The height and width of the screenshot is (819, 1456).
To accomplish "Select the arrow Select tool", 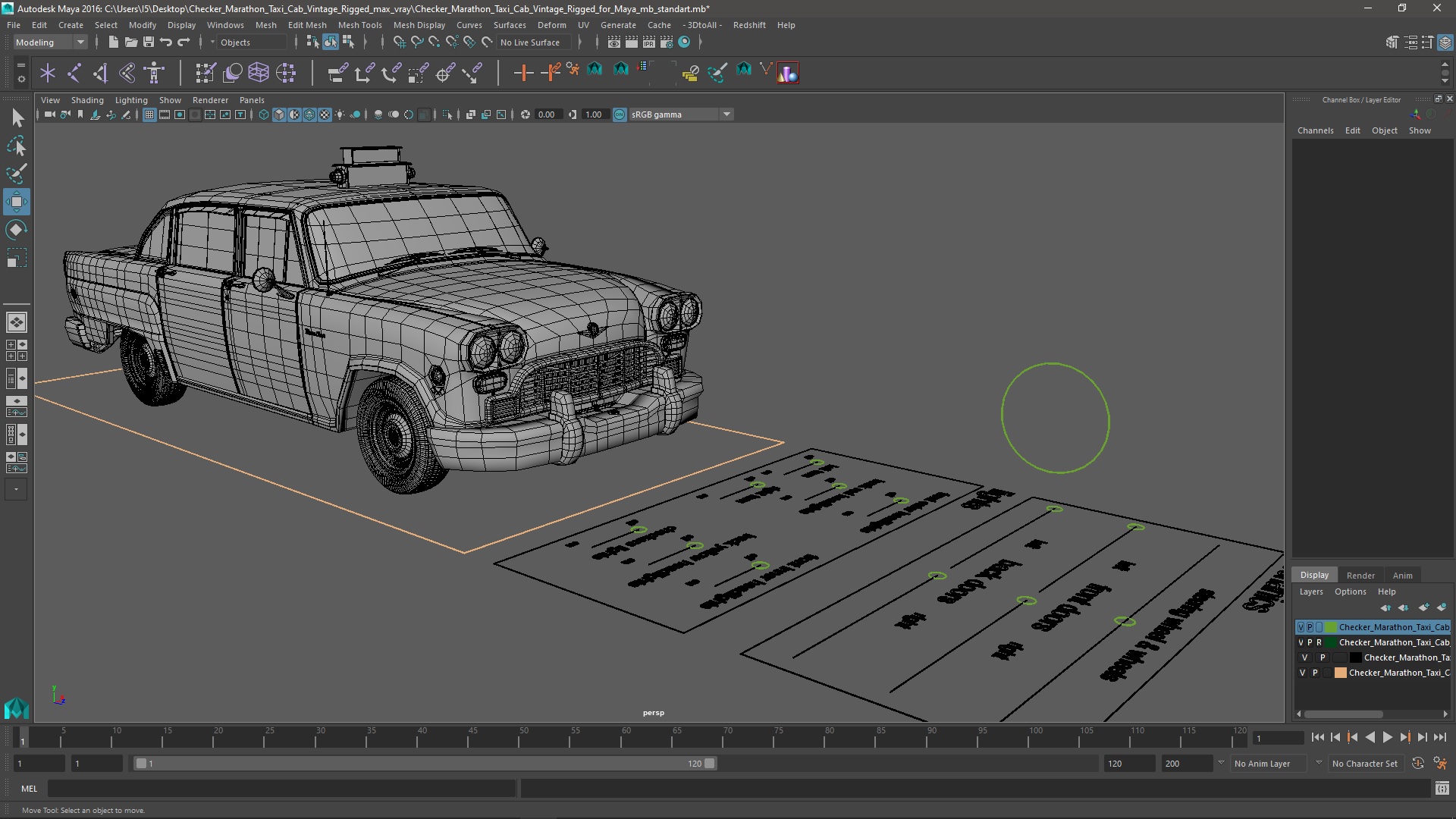I will (17, 118).
